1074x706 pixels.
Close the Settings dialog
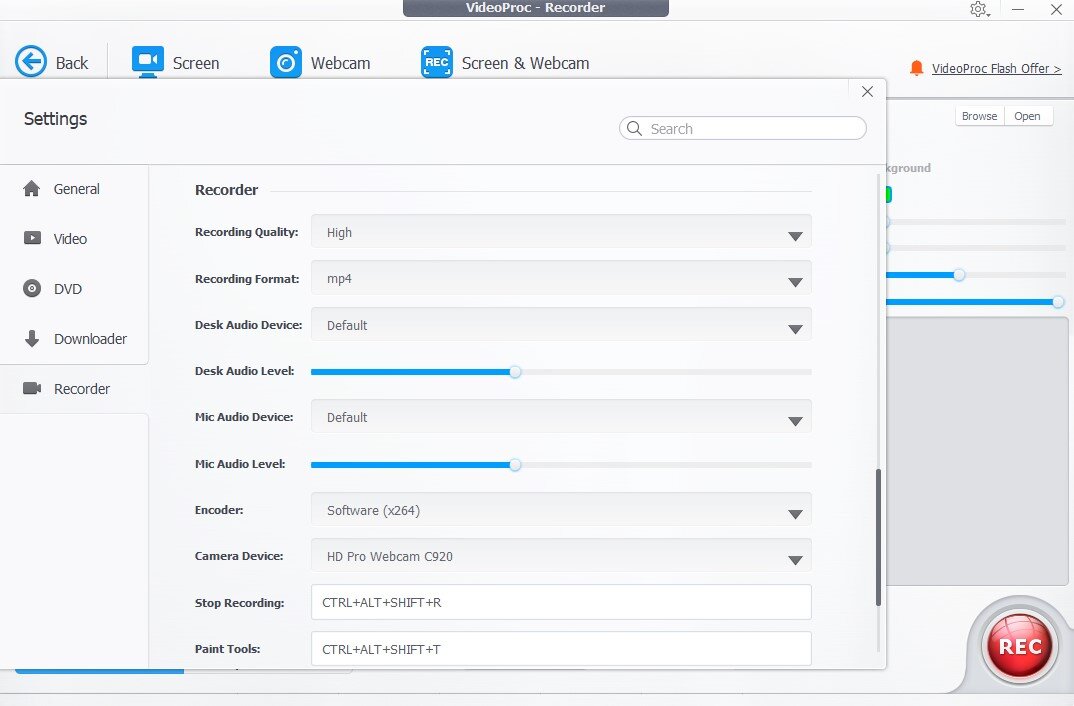coord(867,92)
